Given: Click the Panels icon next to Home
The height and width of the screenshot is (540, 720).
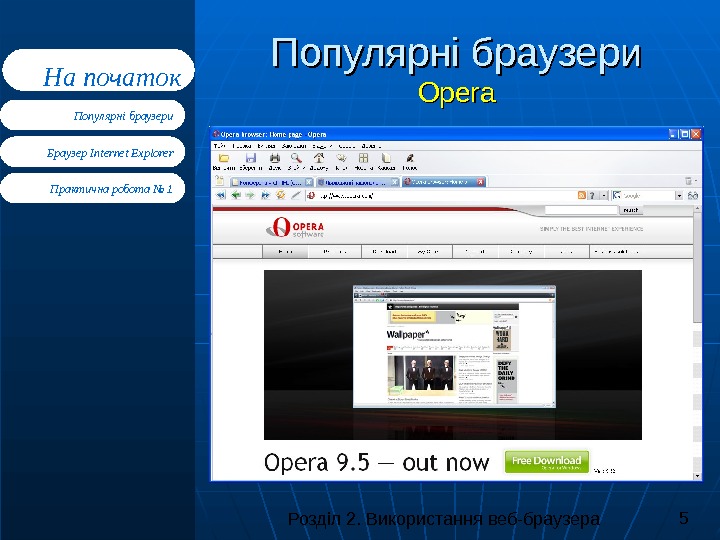Looking at the screenshot, I should coord(341,158).
